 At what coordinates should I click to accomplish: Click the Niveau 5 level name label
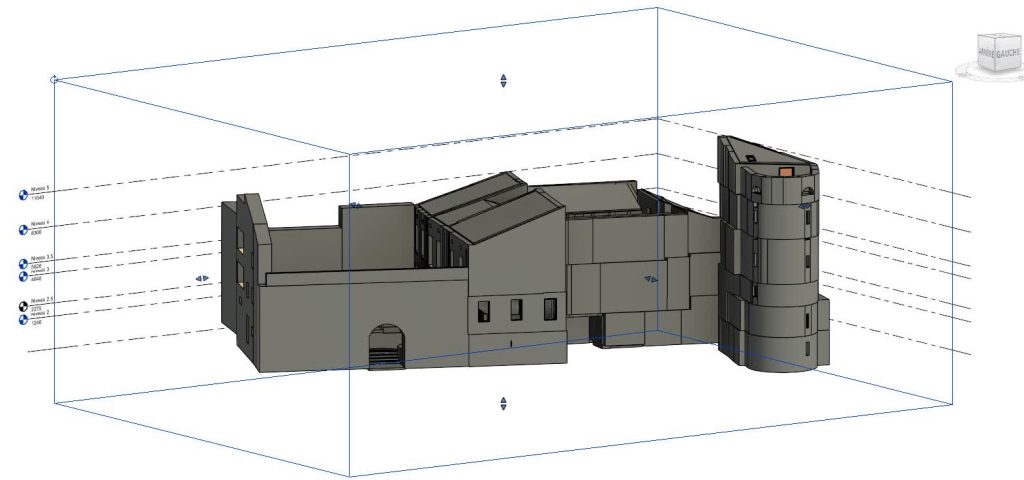pos(40,188)
